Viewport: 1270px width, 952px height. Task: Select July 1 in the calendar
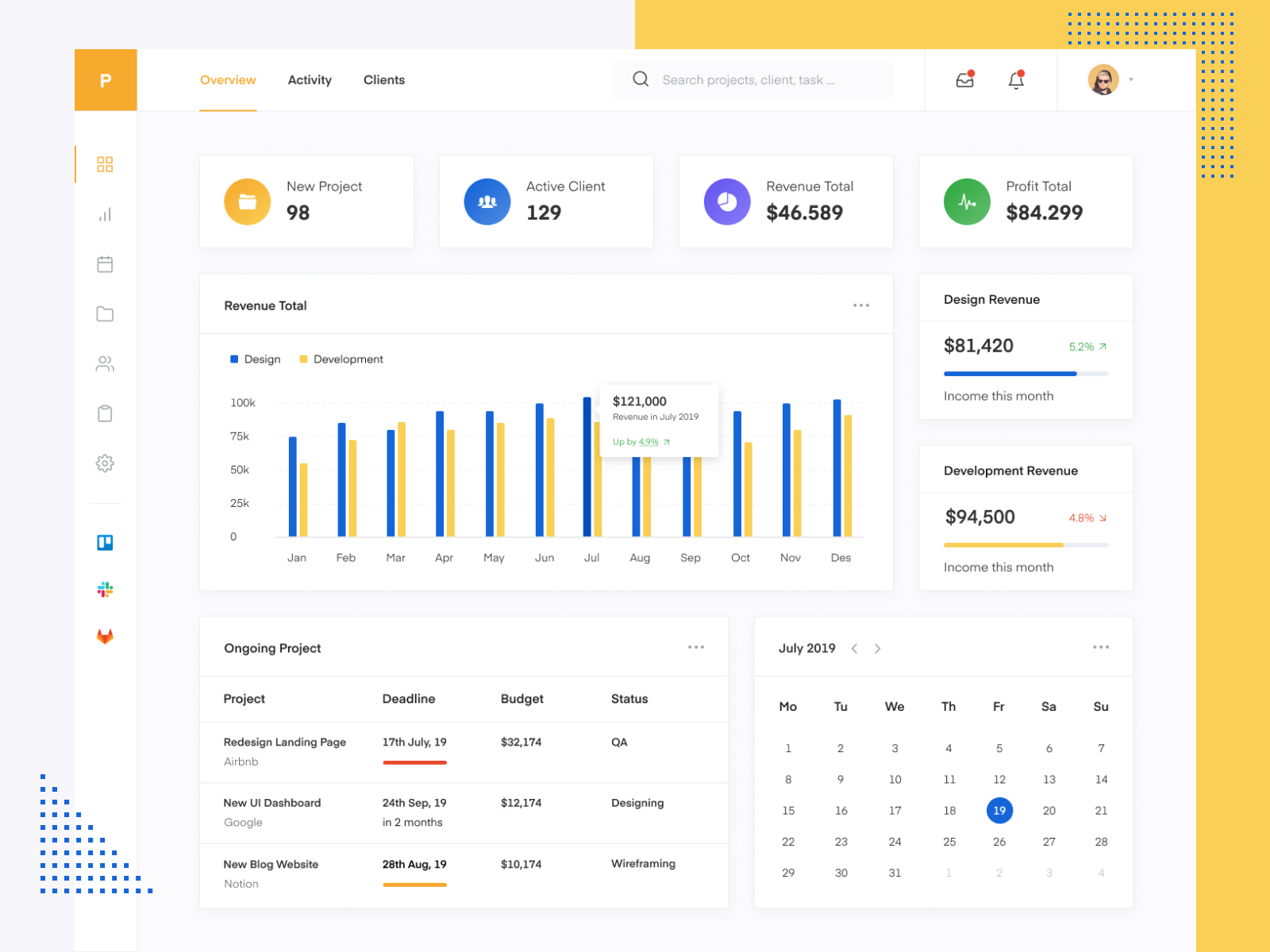(x=788, y=748)
